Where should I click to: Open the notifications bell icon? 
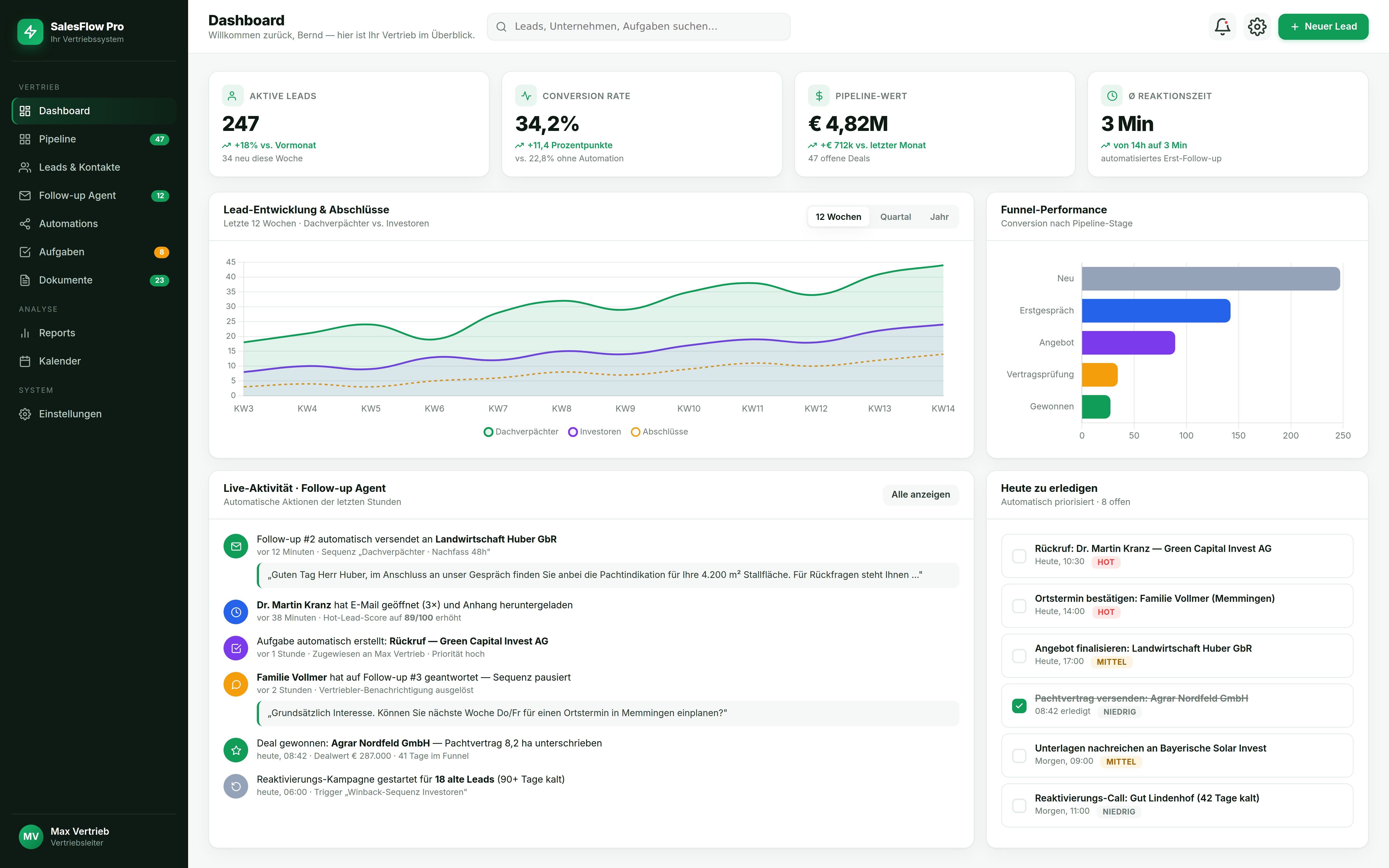(1223, 27)
